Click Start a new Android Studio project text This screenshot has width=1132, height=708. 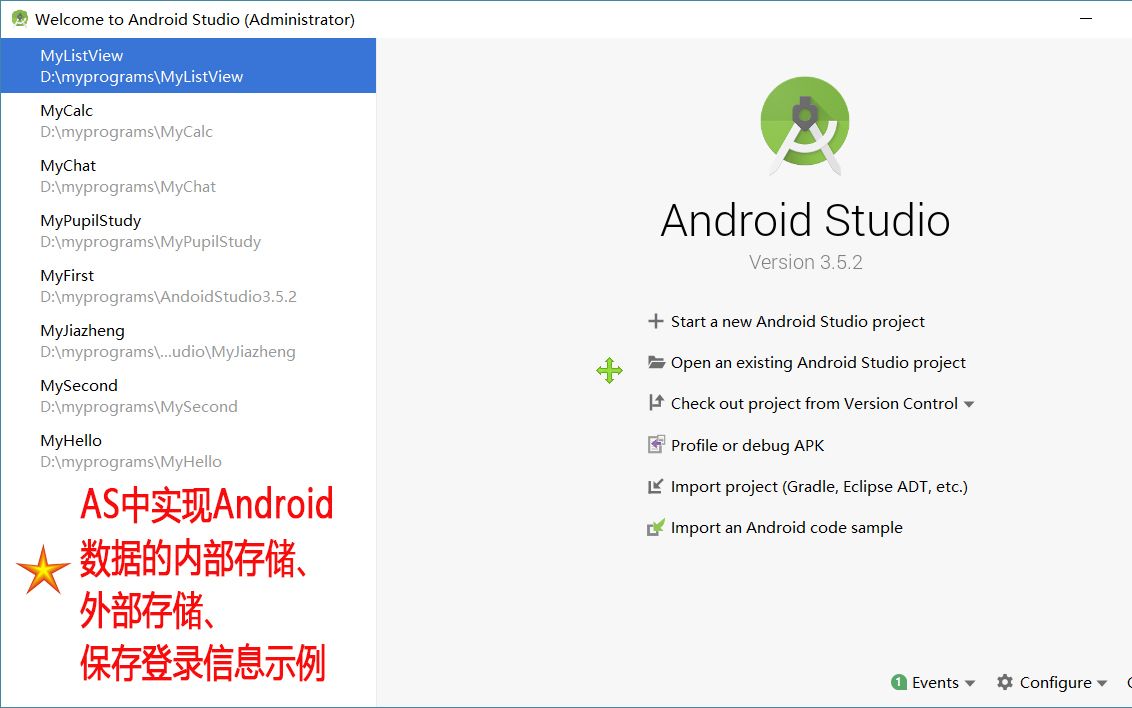click(x=797, y=321)
